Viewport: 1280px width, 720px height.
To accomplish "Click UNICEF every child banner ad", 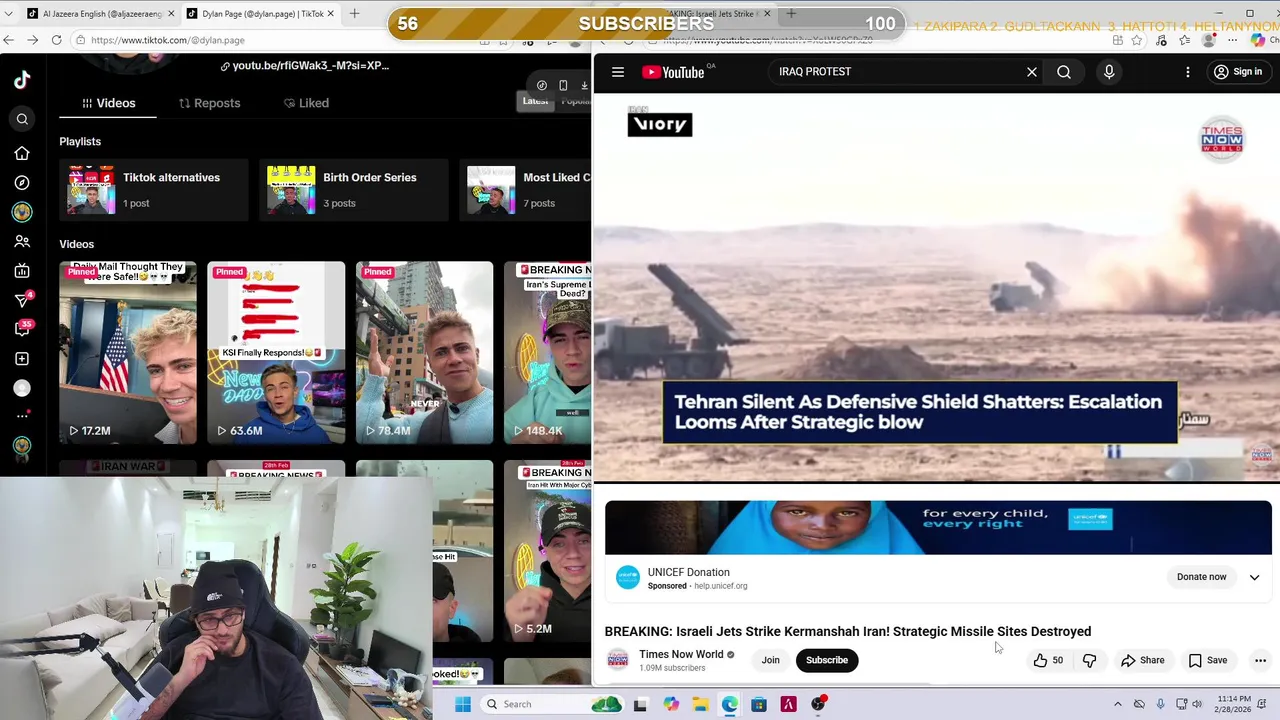I will (938, 527).
